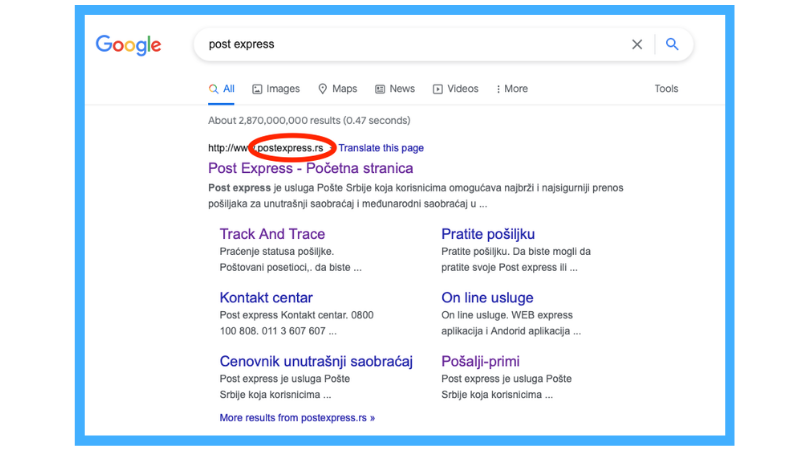Open the Pošalji-primi sitelink

[x=480, y=361]
